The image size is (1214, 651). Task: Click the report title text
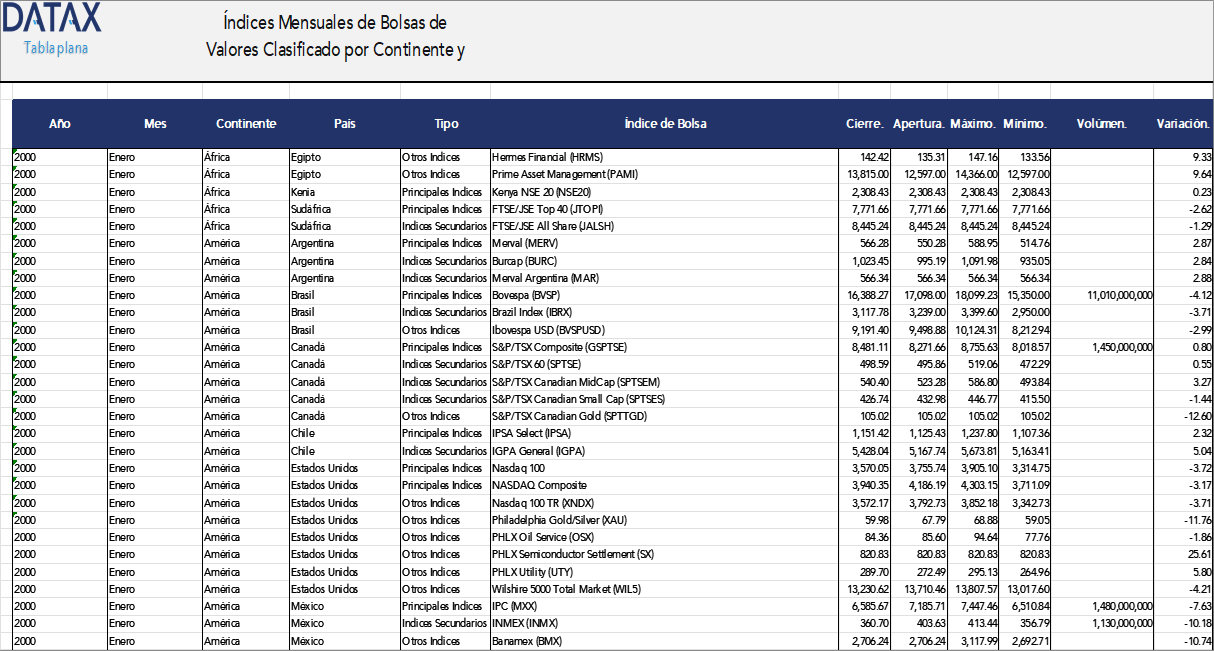334,36
